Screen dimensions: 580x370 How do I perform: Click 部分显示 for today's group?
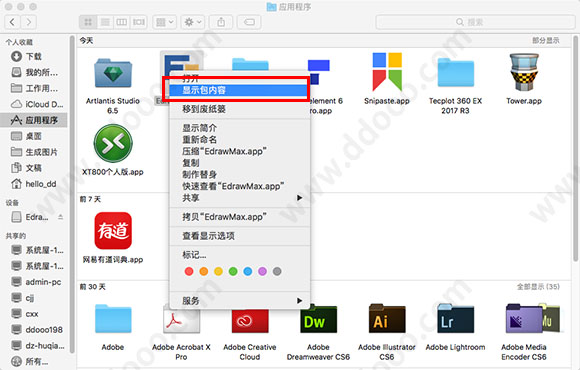tap(546, 40)
